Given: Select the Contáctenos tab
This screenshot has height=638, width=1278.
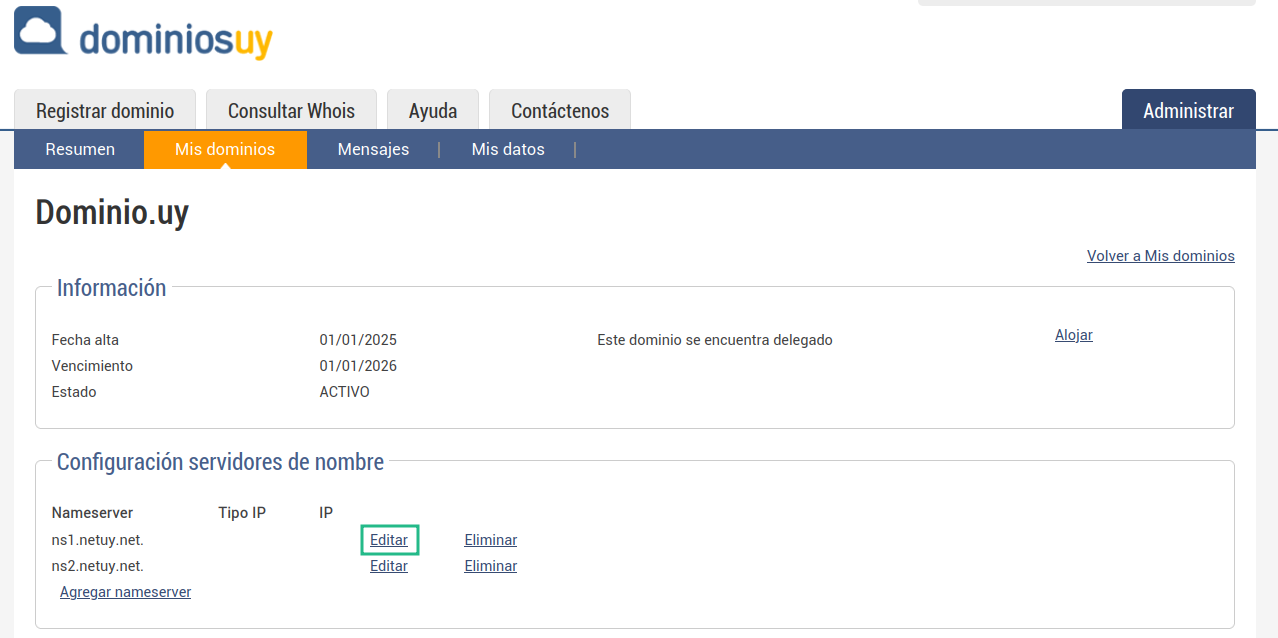Looking at the screenshot, I should pyautogui.click(x=560, y=111).
